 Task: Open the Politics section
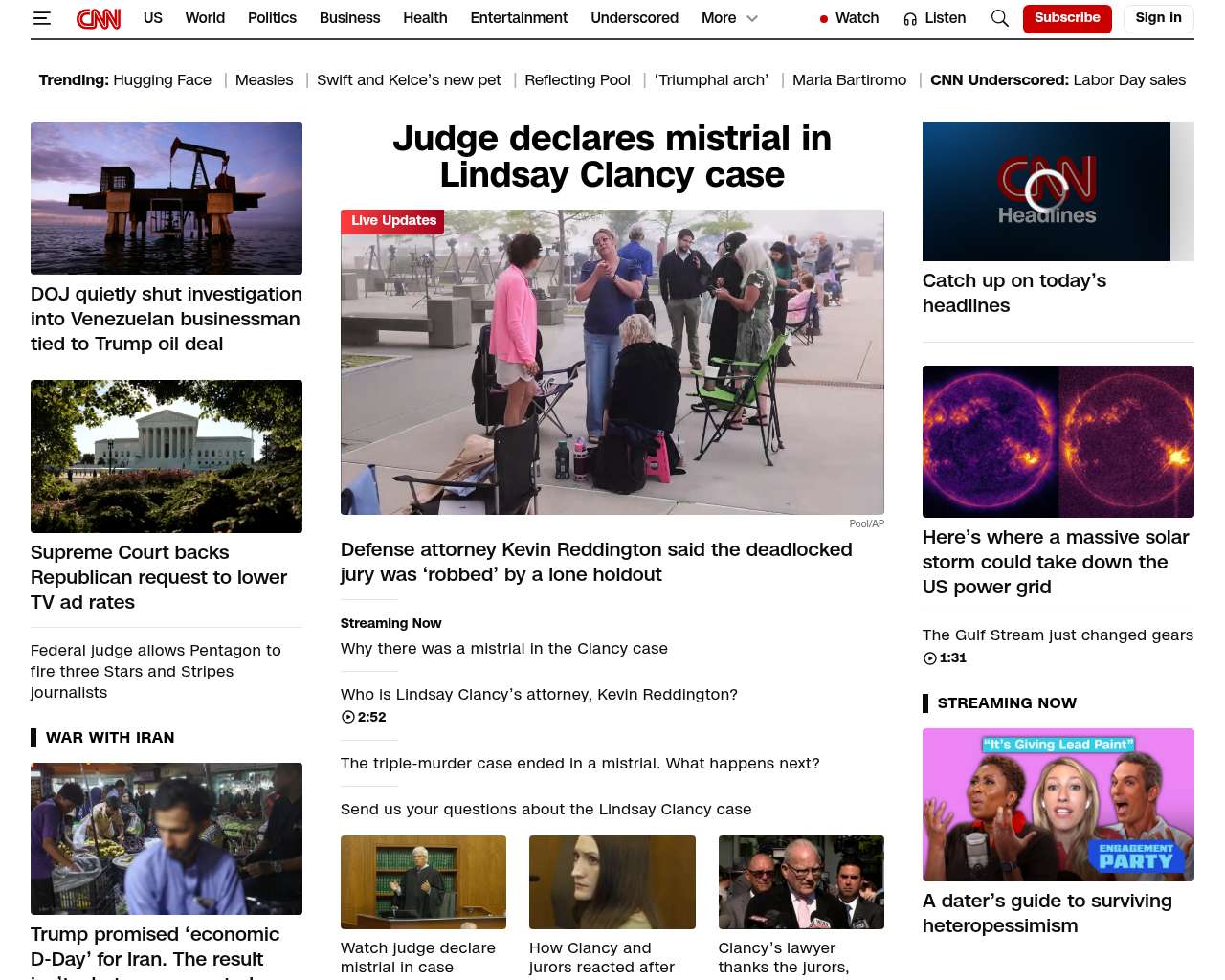[x=272, y=18]
